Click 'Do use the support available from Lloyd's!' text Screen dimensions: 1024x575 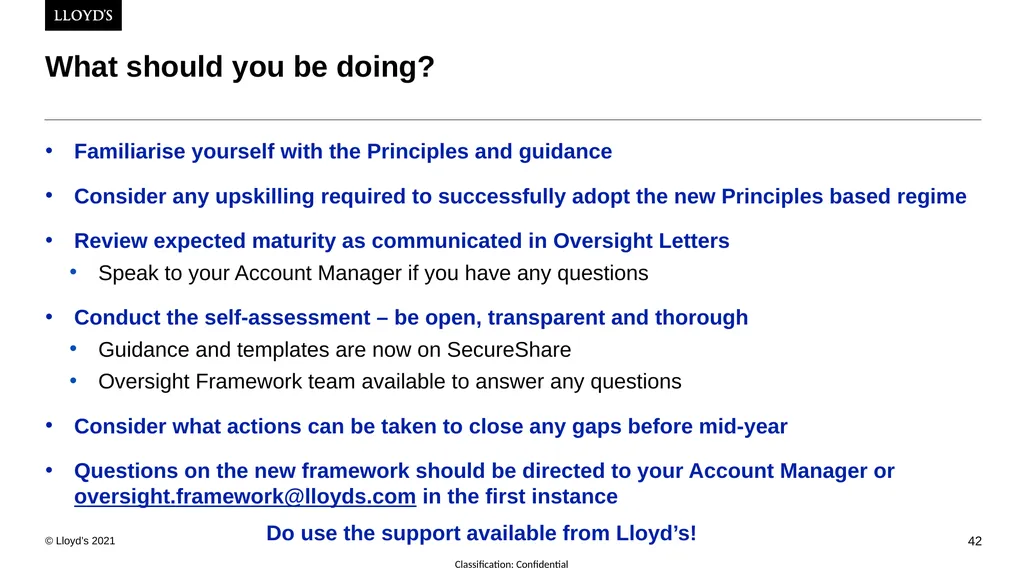(x=481, y=533)
